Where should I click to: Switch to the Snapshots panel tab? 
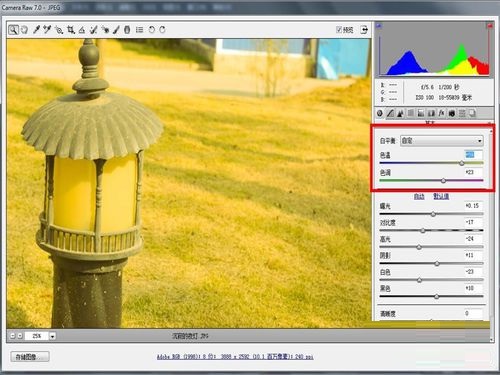point(472,113)
